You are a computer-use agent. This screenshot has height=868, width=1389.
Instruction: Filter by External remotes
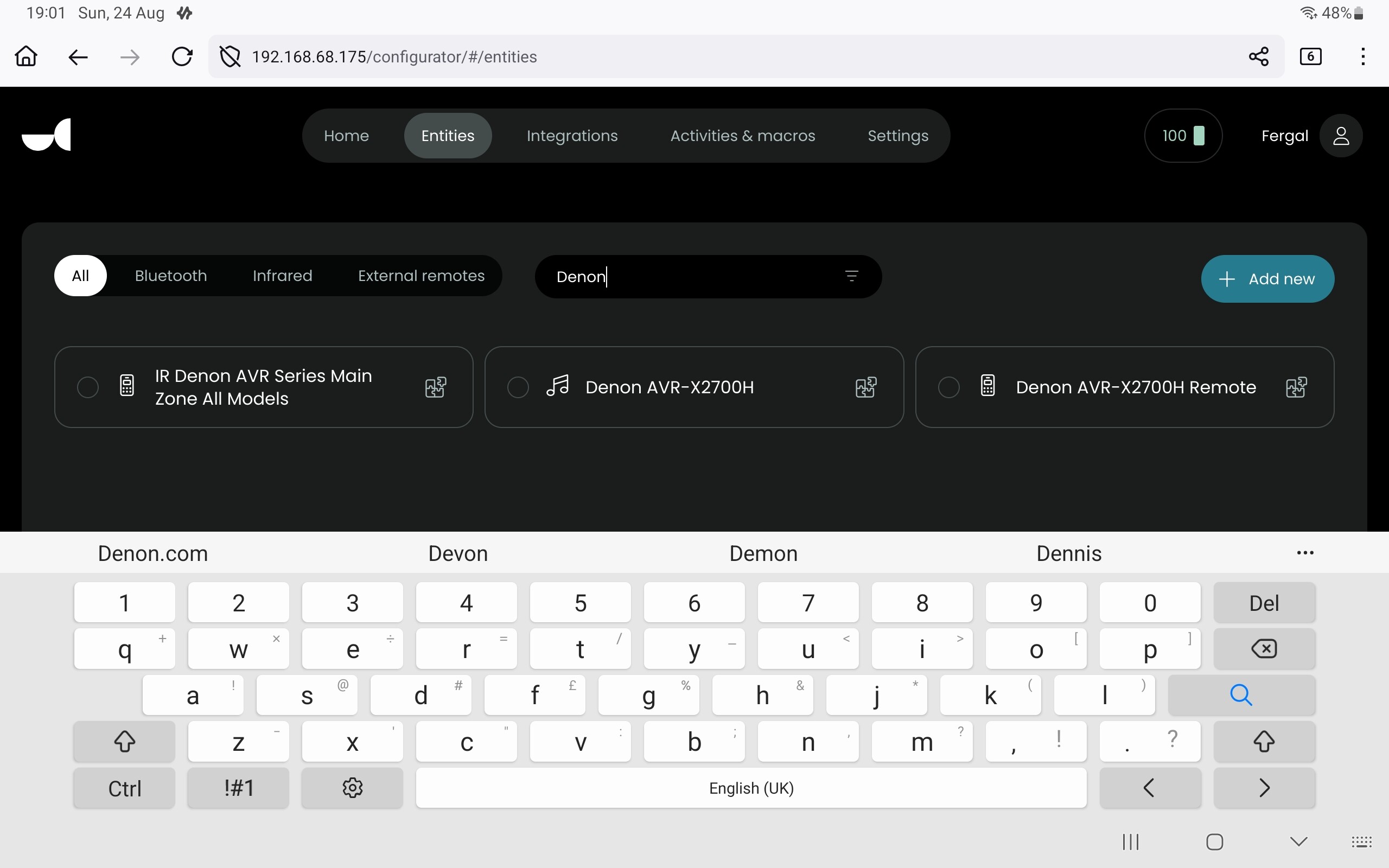pos(421,276)
